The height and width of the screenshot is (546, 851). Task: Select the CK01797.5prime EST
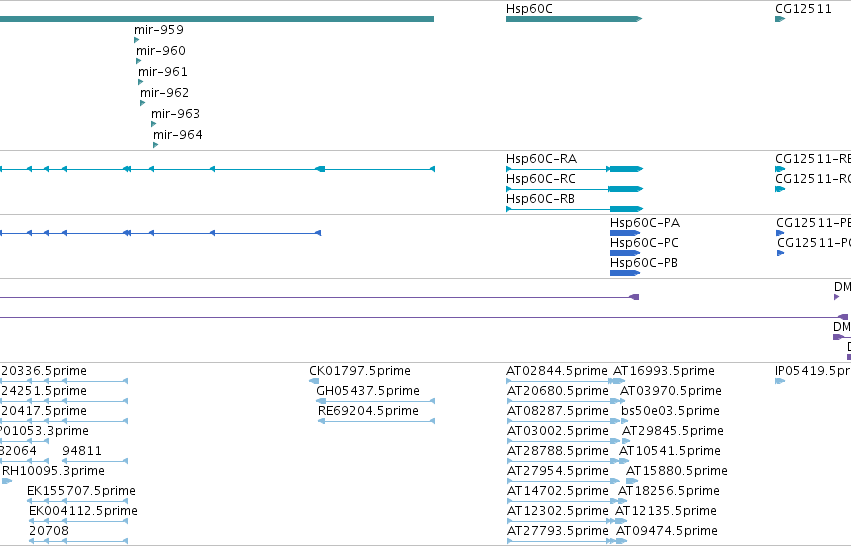coord(314,381)
